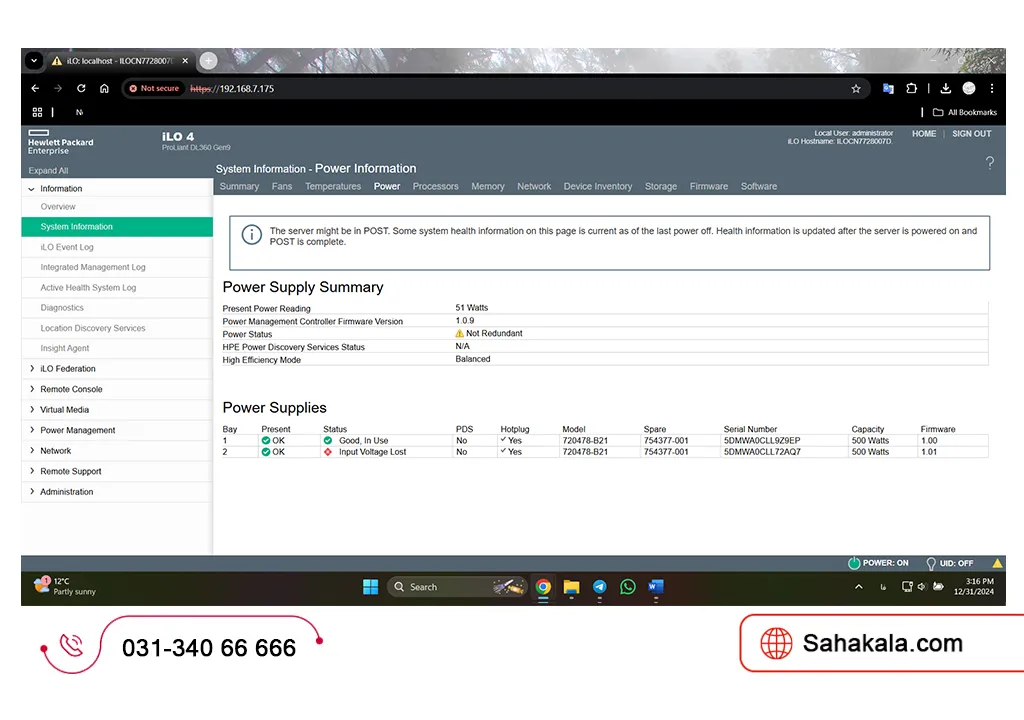
Task: Open iLO Event Log
Action: coord(67,247)
